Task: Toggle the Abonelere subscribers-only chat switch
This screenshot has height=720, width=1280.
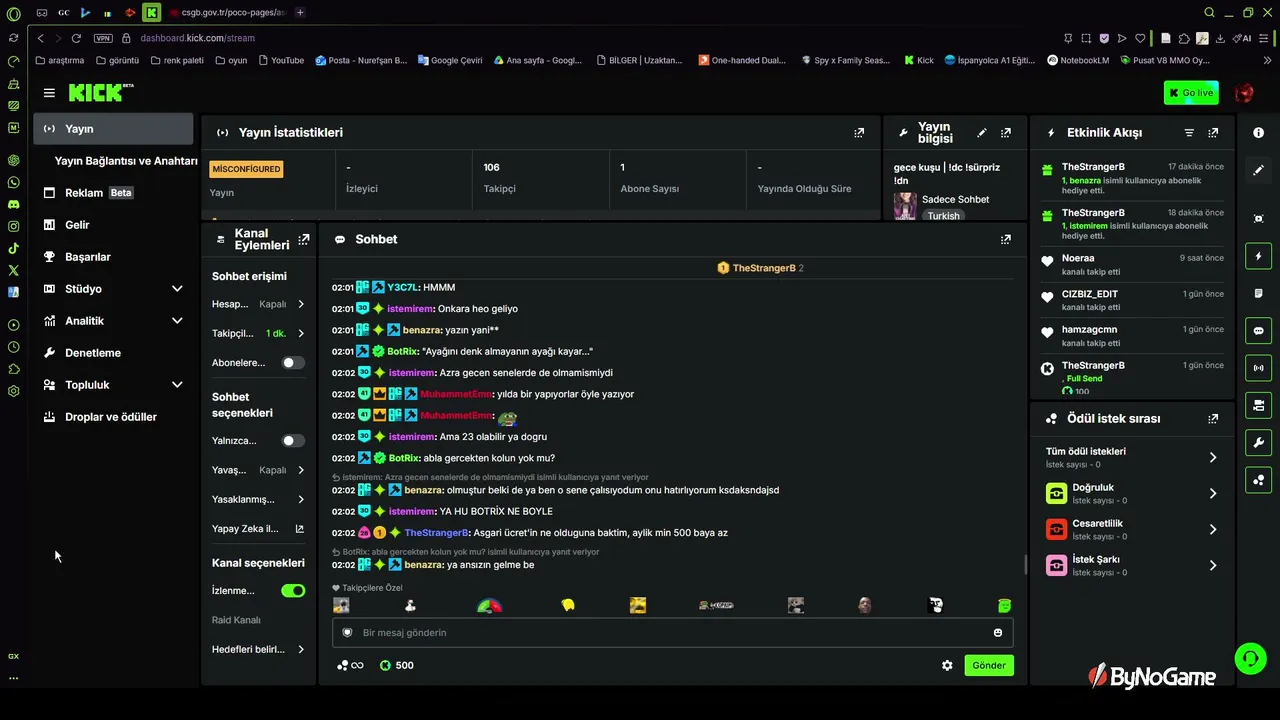Action: pyautogui.click(x=293, y=363)
